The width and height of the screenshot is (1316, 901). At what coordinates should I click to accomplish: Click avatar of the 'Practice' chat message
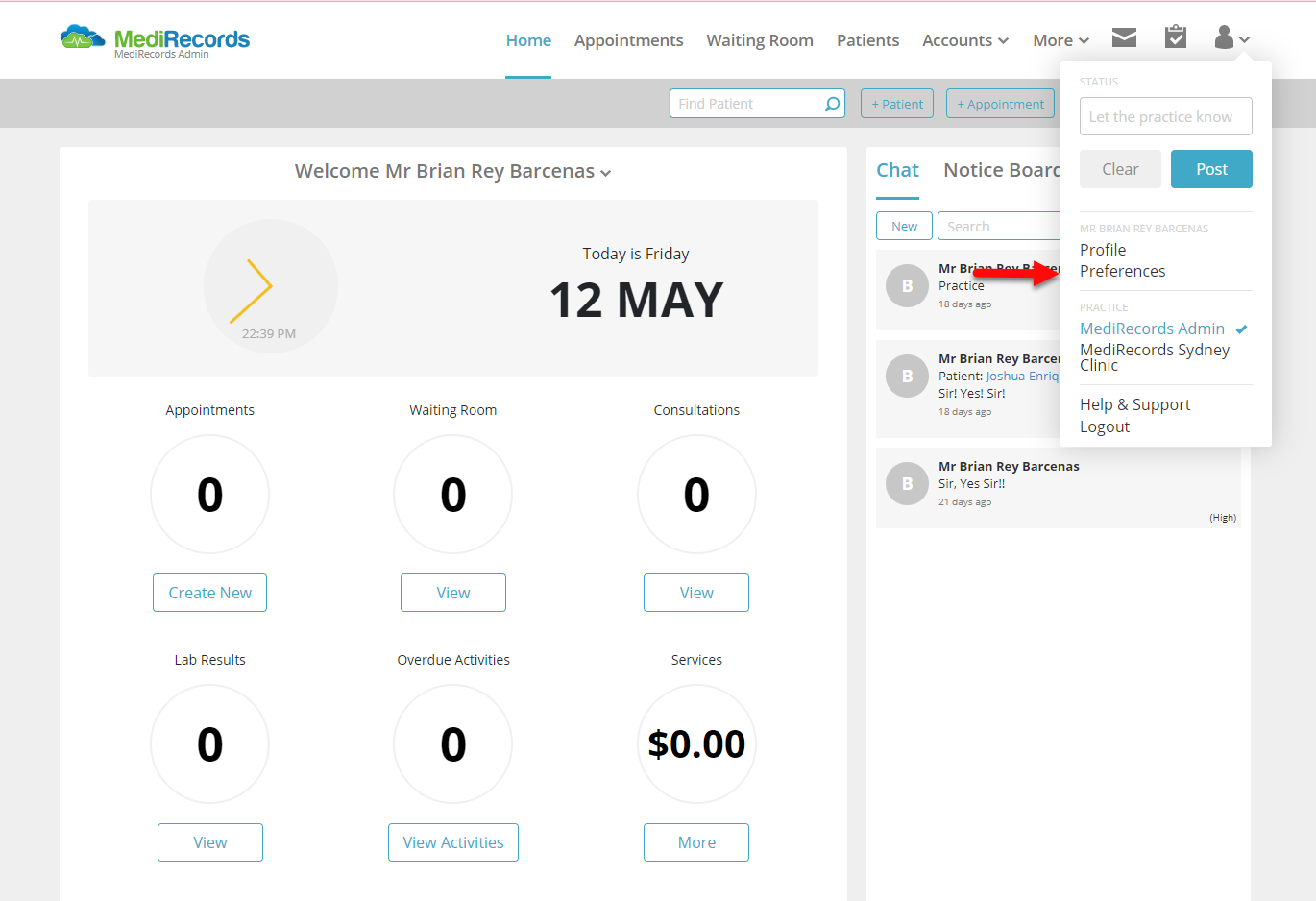(x=907, y=286)
